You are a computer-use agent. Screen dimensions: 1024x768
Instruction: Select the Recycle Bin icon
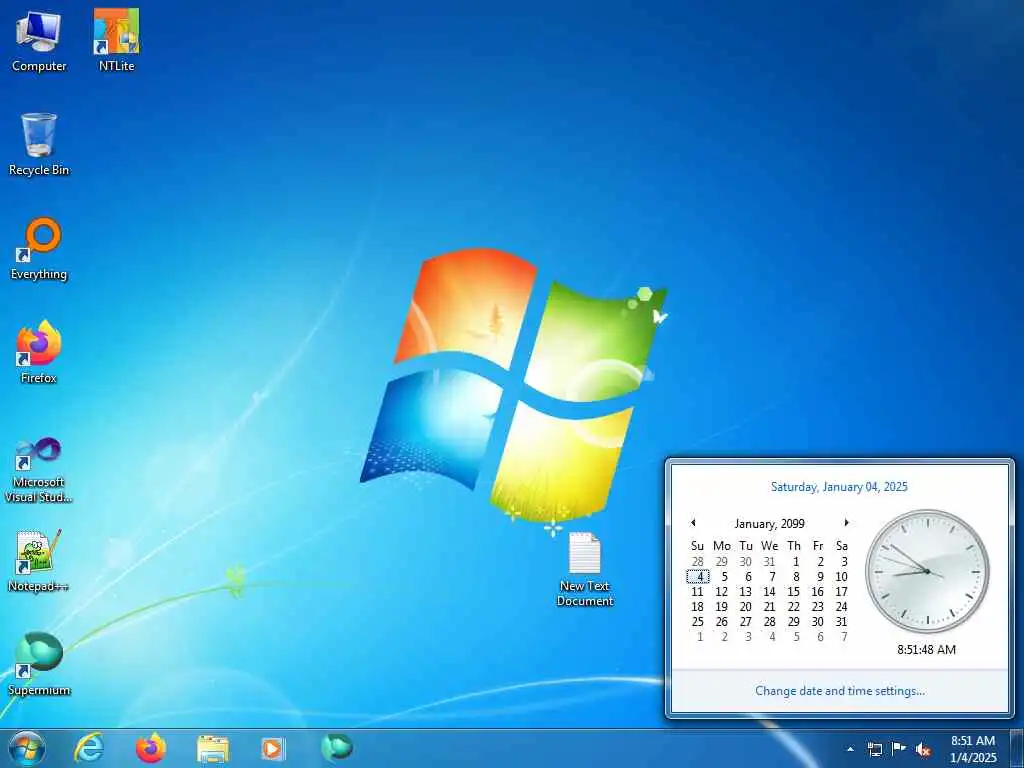39,144
